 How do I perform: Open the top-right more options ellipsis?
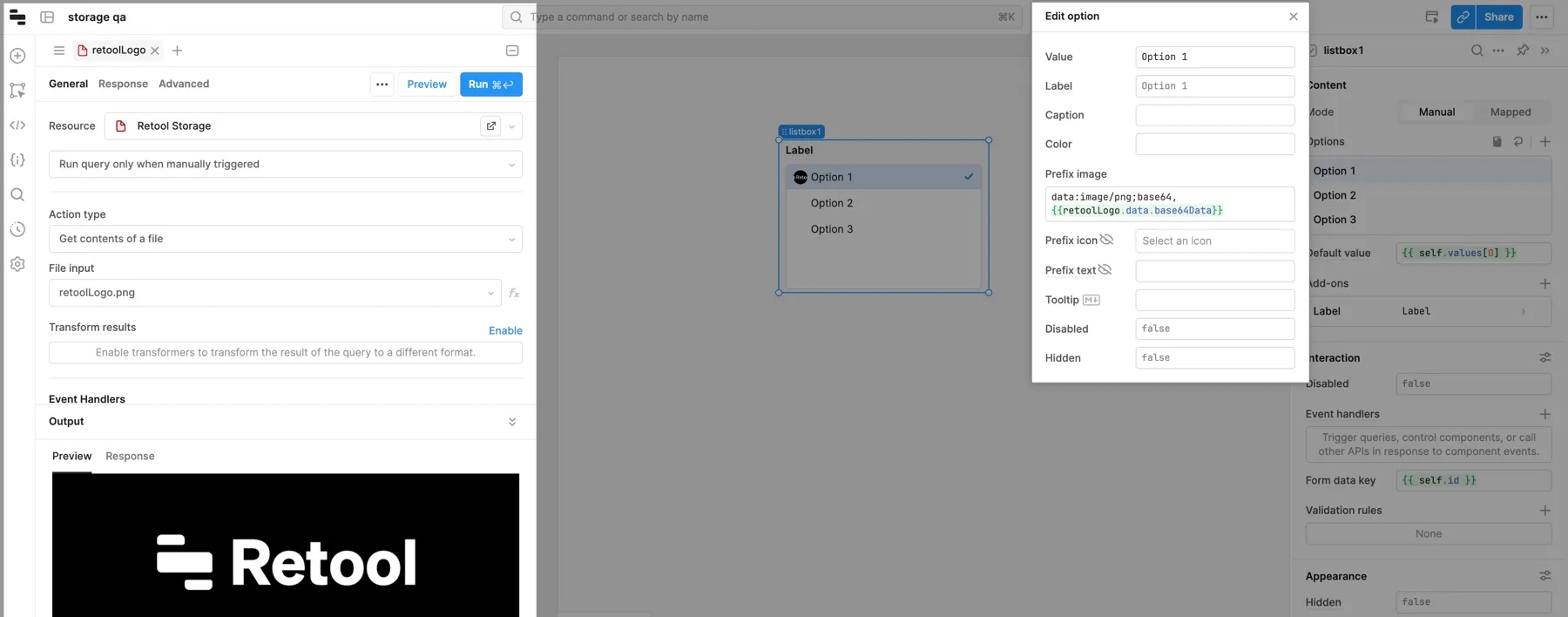tap(1542, 17)
